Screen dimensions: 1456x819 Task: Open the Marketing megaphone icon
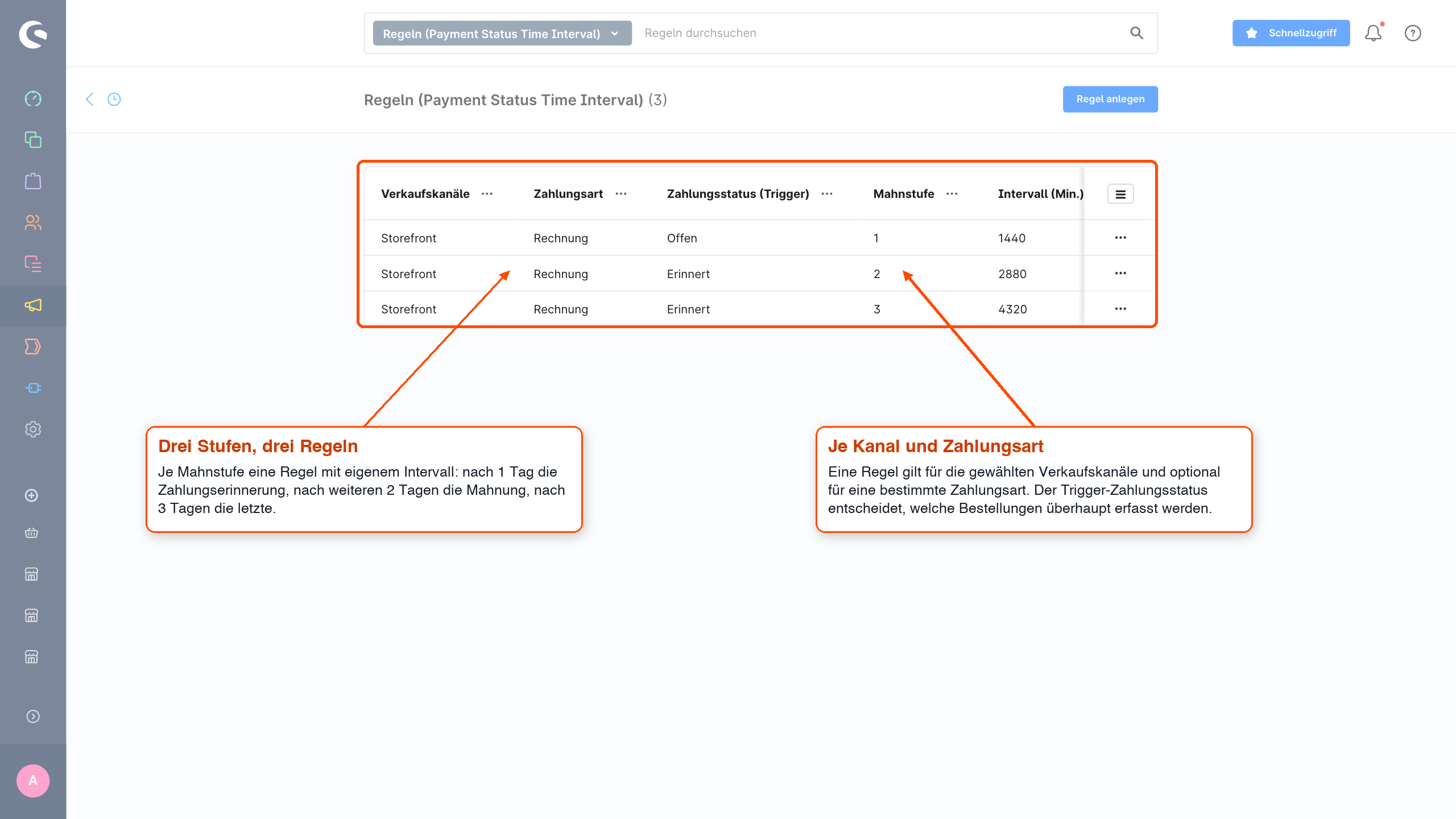pyautogui.click(x=33, y=305)
